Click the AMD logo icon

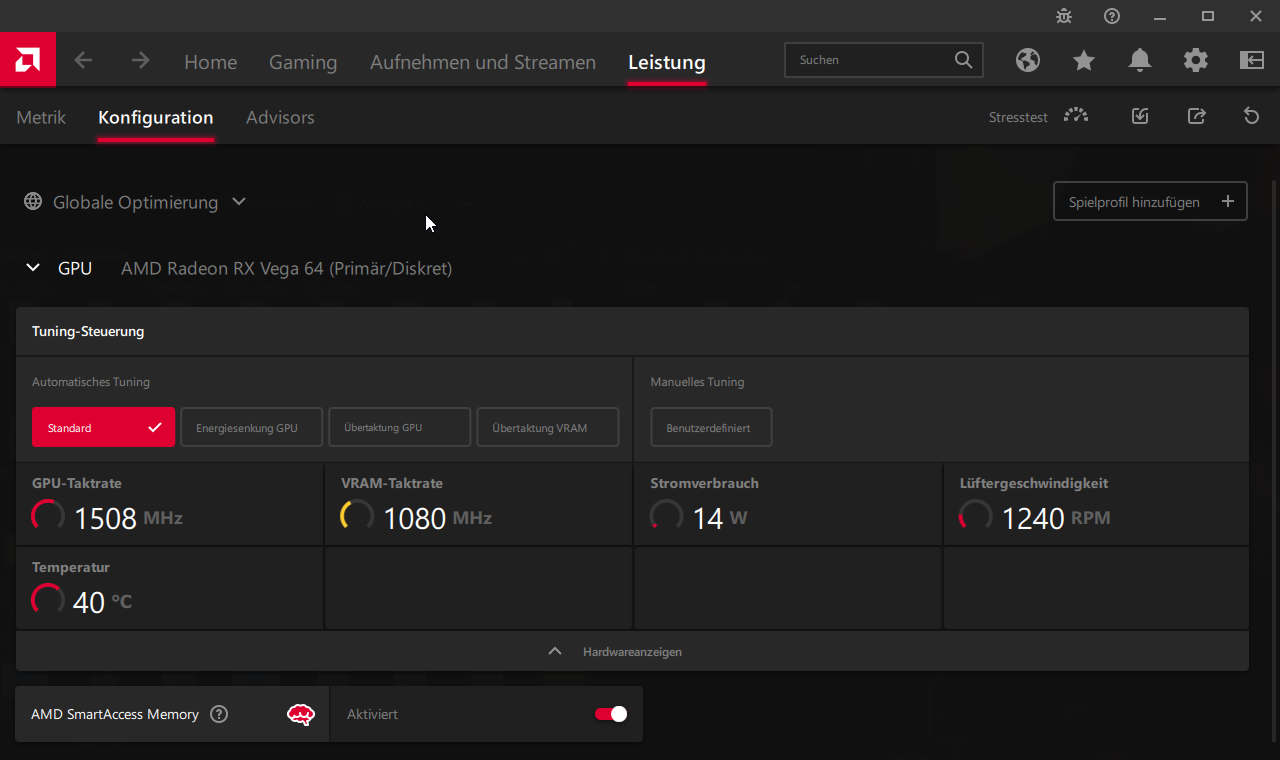[x=27, y=60]
